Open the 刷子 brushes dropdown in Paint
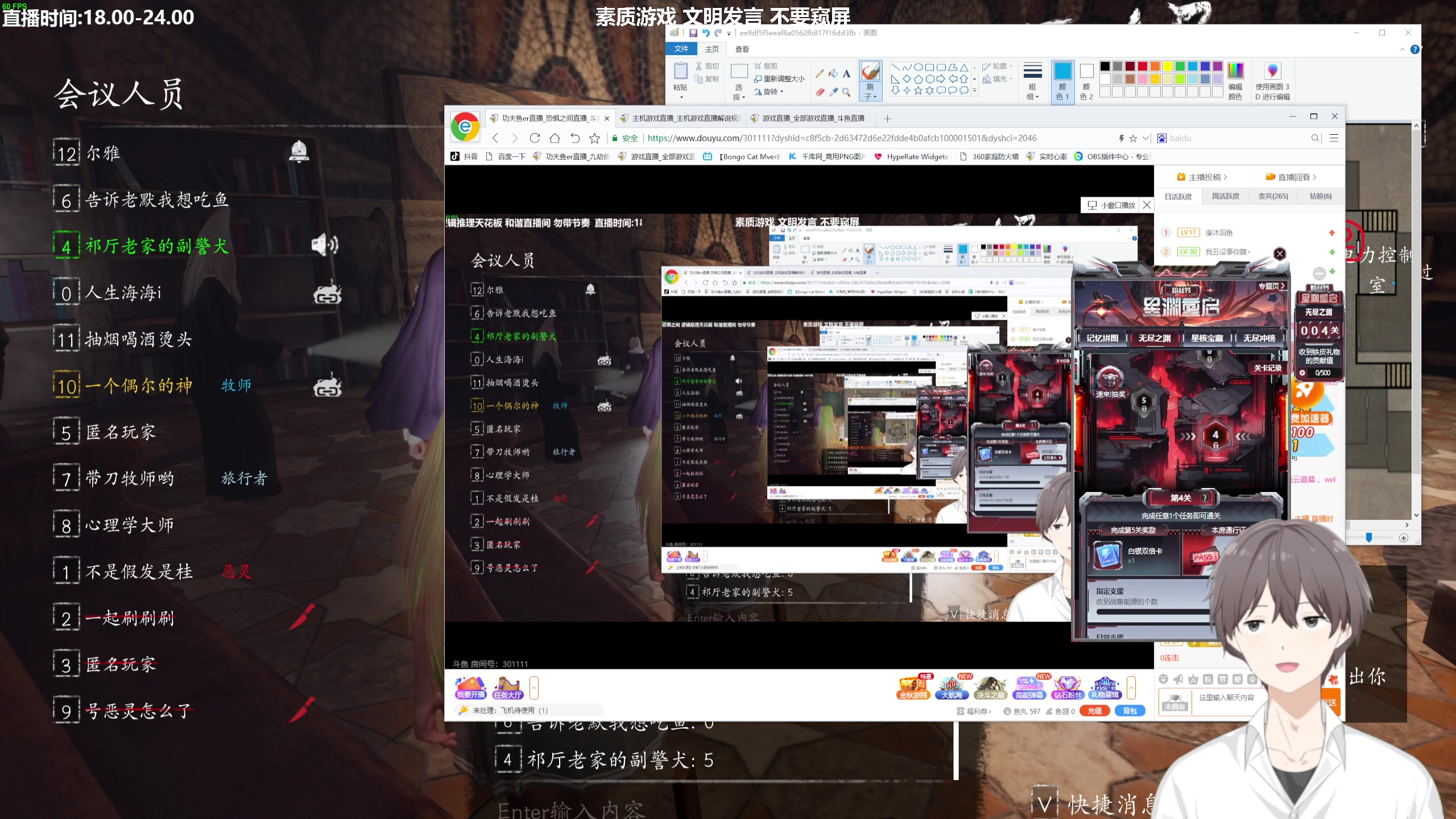The width and height of the screenshot is (1456, 819). 870,92
